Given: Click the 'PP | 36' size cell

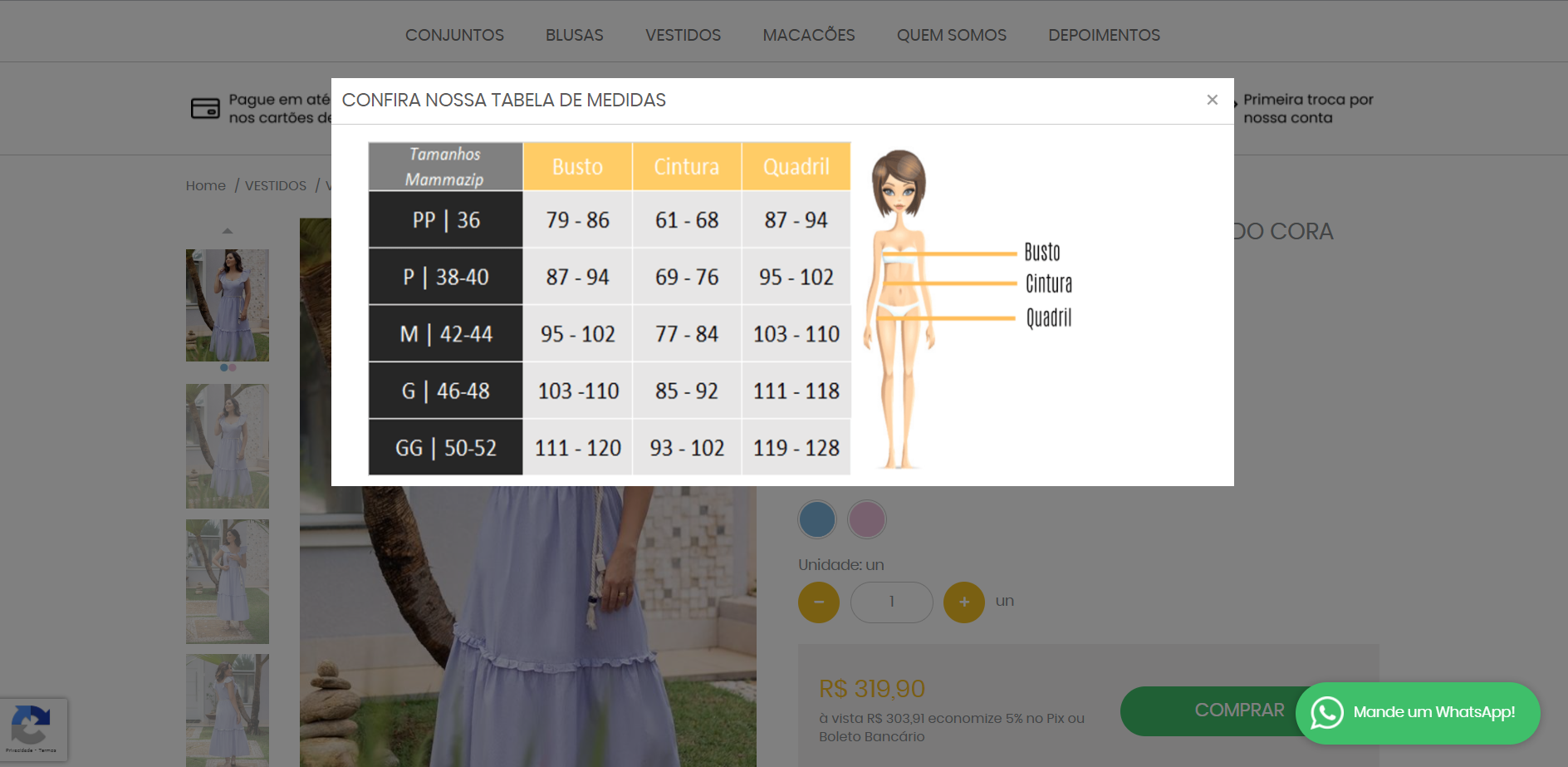Looking at the screenshot, I should (x=446, y=219).
